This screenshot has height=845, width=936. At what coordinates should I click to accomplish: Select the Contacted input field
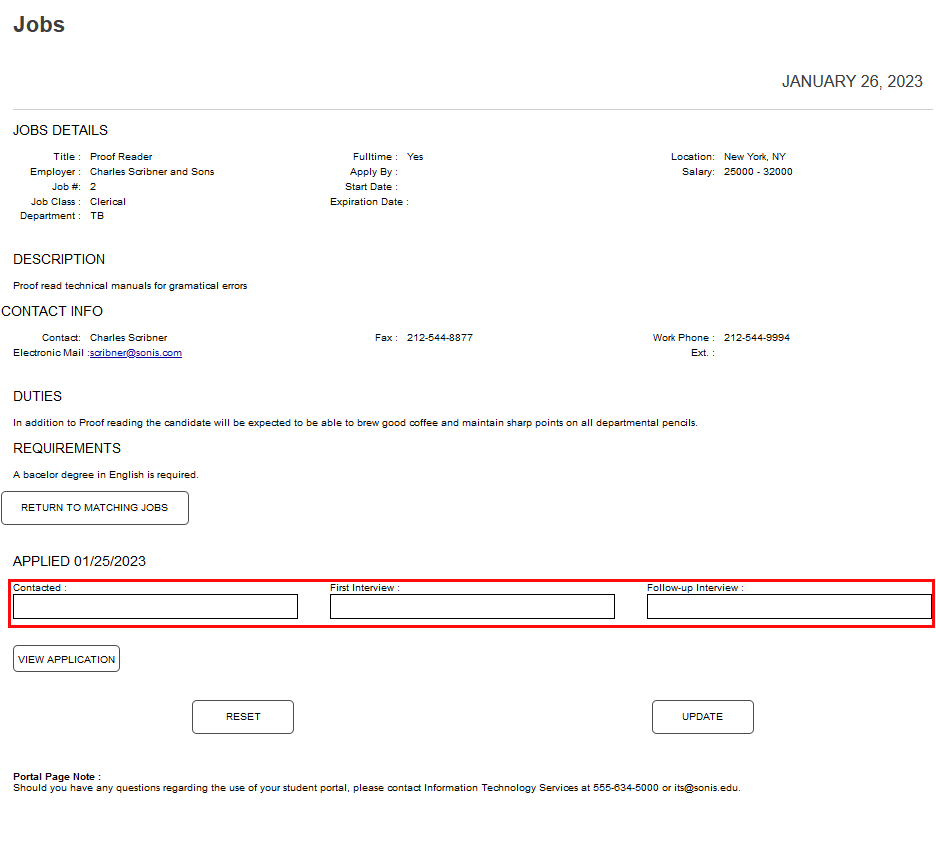pyautogui.click(x=155, y=606)
